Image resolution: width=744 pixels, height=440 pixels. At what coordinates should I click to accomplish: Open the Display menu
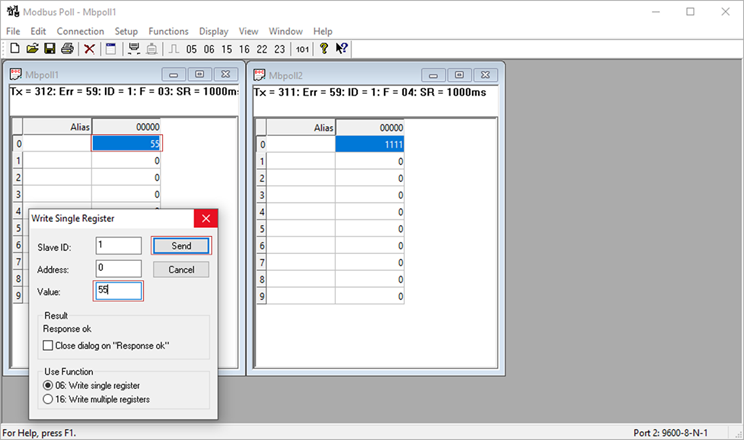[214, 31]
